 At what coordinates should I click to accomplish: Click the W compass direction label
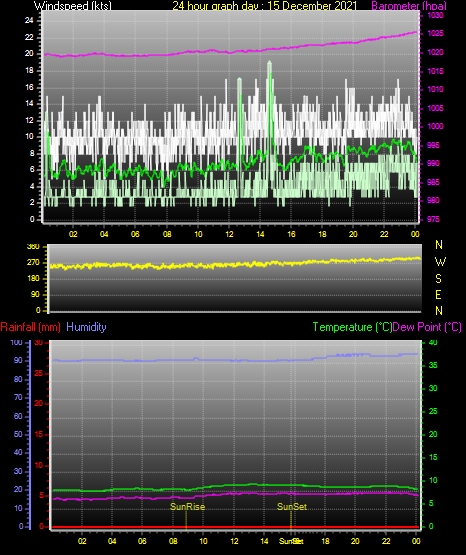click(x=440, y=262)
